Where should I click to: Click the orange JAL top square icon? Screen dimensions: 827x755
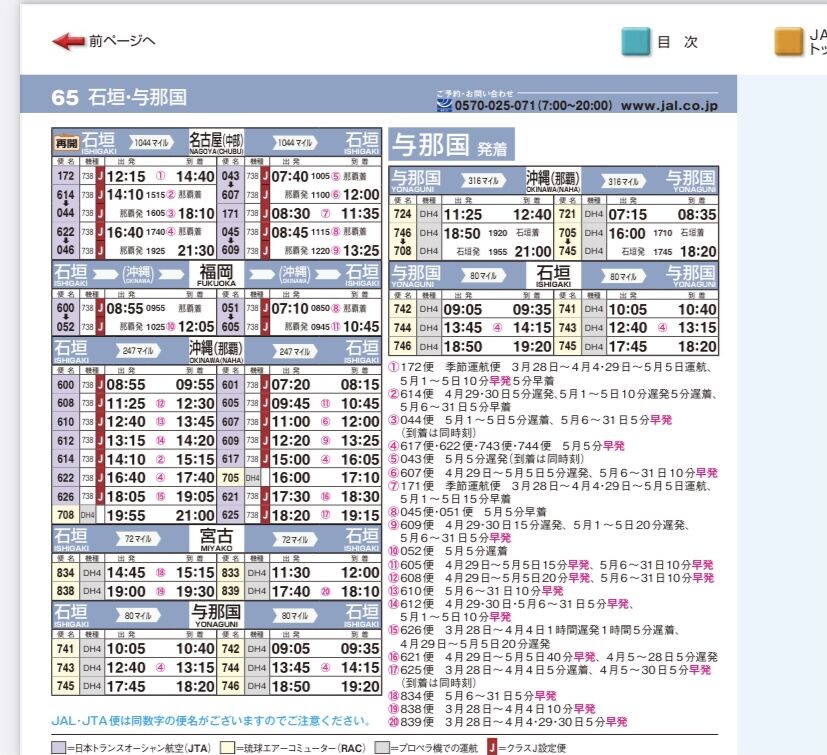click(x=788, y=41)
